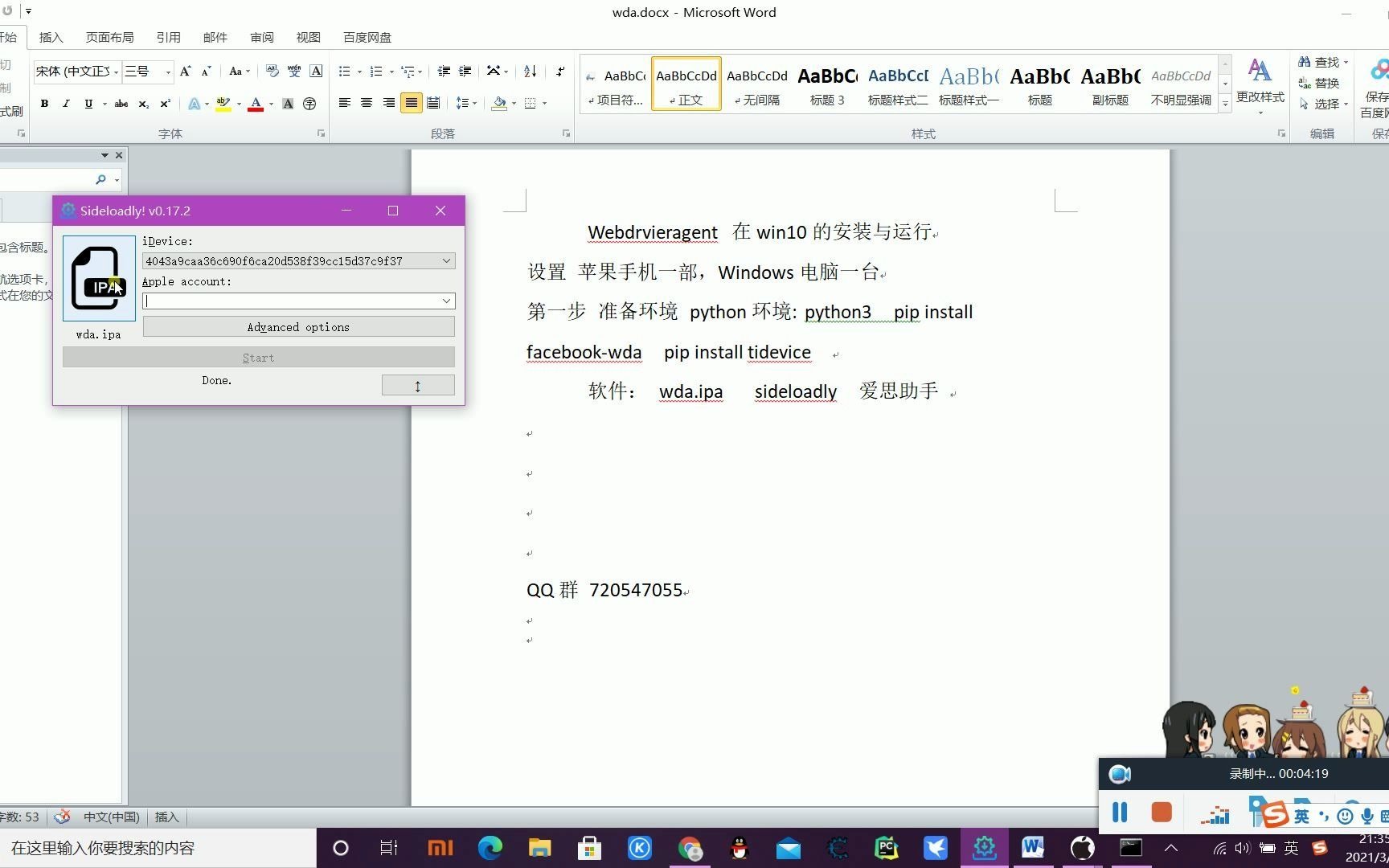Increase font size with Grow Font icon
Viewport: 1389px width, 868px height.
[x=186, y=72]
